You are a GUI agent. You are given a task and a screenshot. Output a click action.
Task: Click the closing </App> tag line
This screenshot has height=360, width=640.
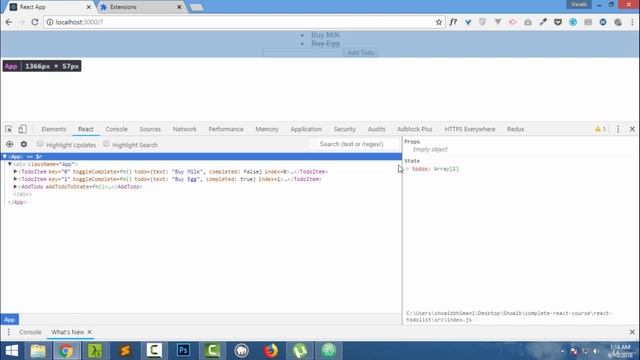(17, 202)
